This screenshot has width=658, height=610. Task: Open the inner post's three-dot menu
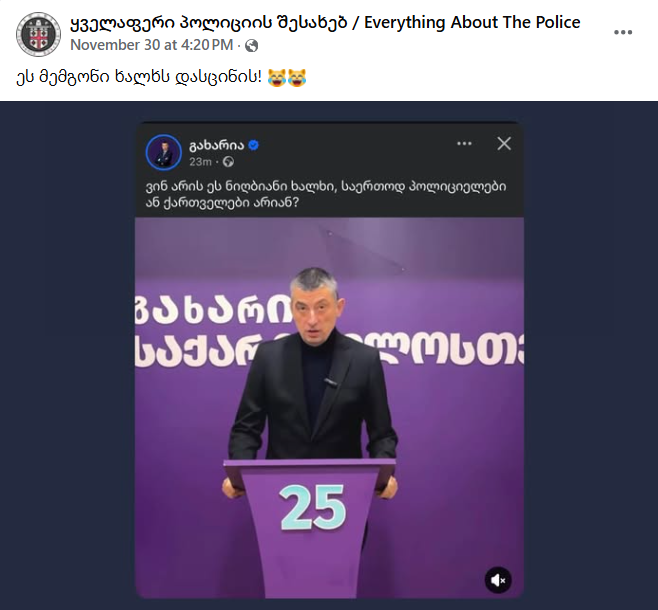[464, 143]
